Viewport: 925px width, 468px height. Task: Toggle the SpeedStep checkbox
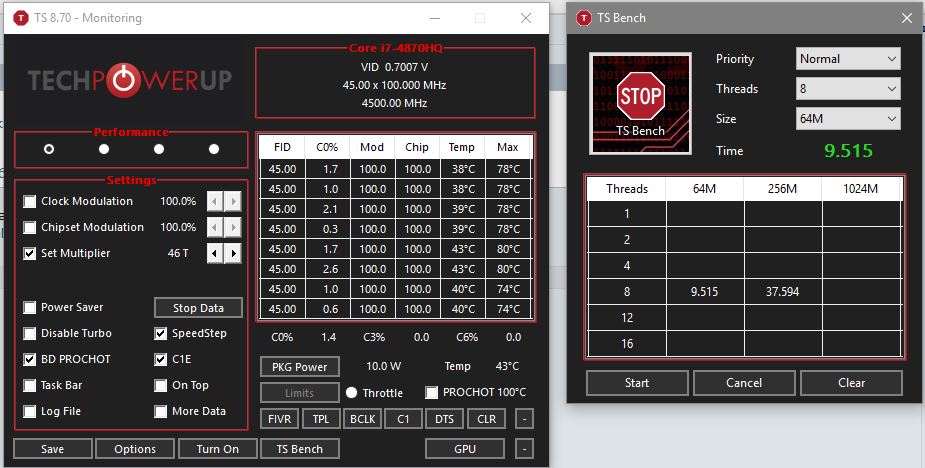pyautogui.click(x=160, y=333)
